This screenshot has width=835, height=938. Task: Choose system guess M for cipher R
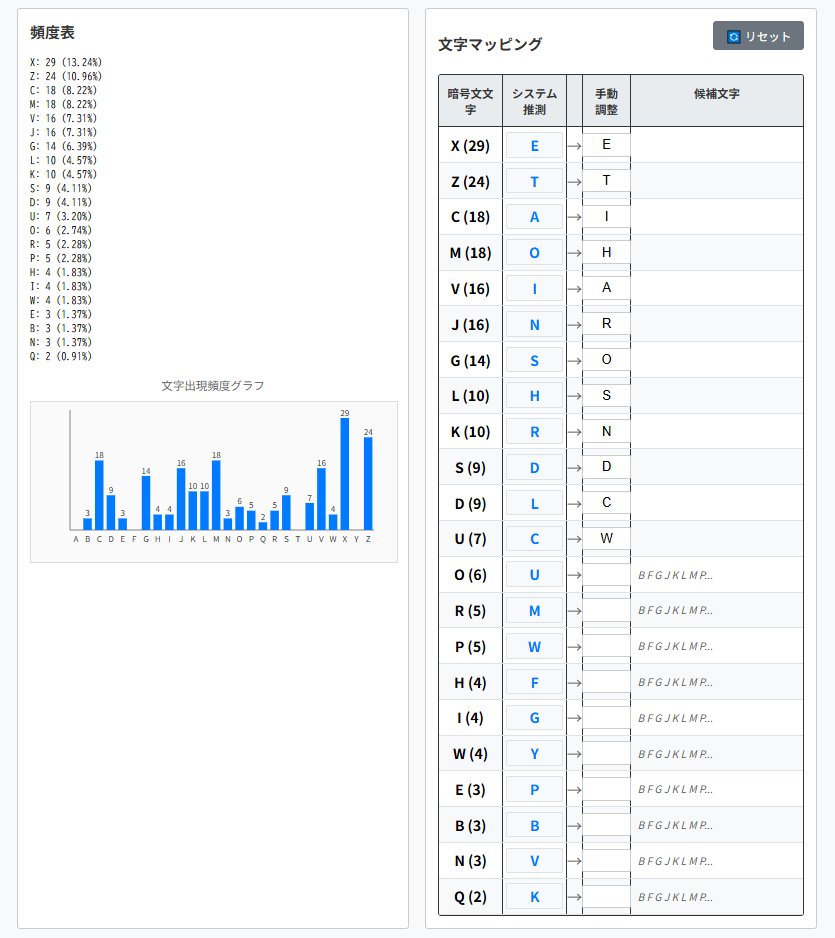(x=534, y=611)
